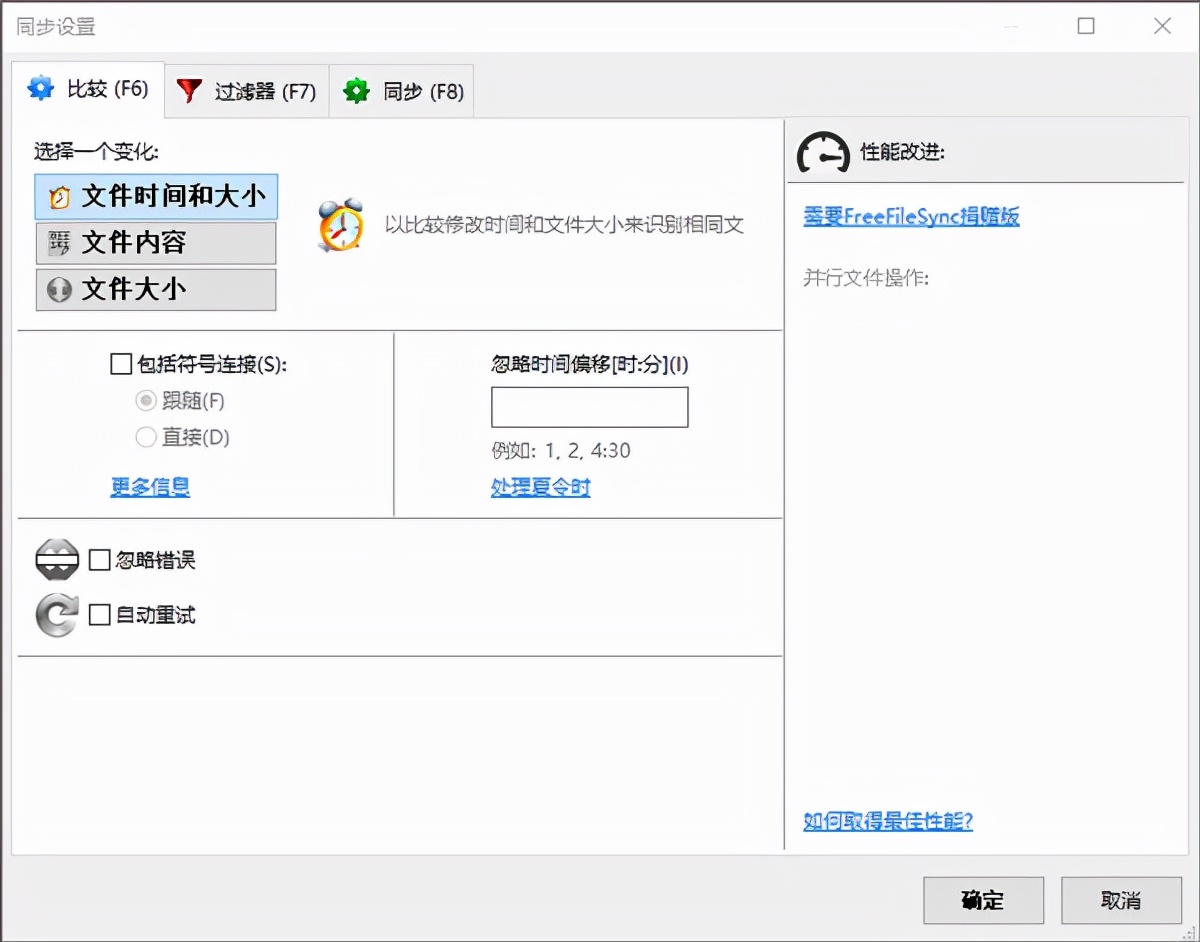Click the alarm clock description icon
Viewport: 1200px width, 942px height.
coord(340,225)
